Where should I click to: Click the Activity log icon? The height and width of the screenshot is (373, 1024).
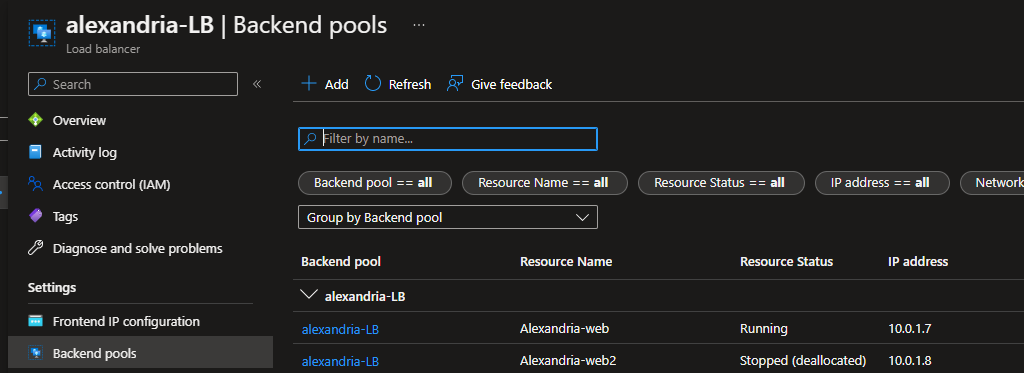(35, 152)
